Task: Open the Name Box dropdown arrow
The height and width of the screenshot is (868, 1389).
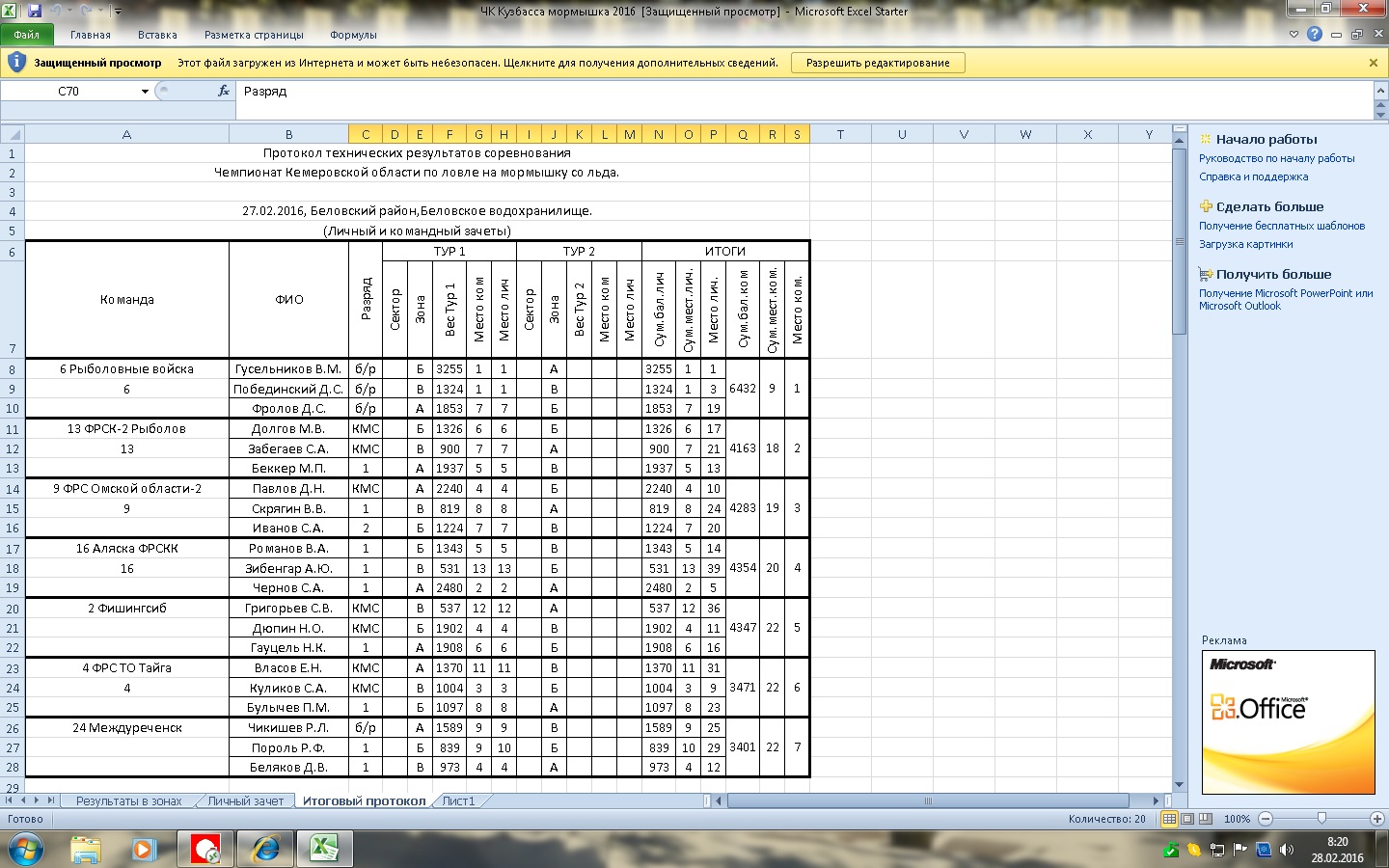Action: point(145,92)
